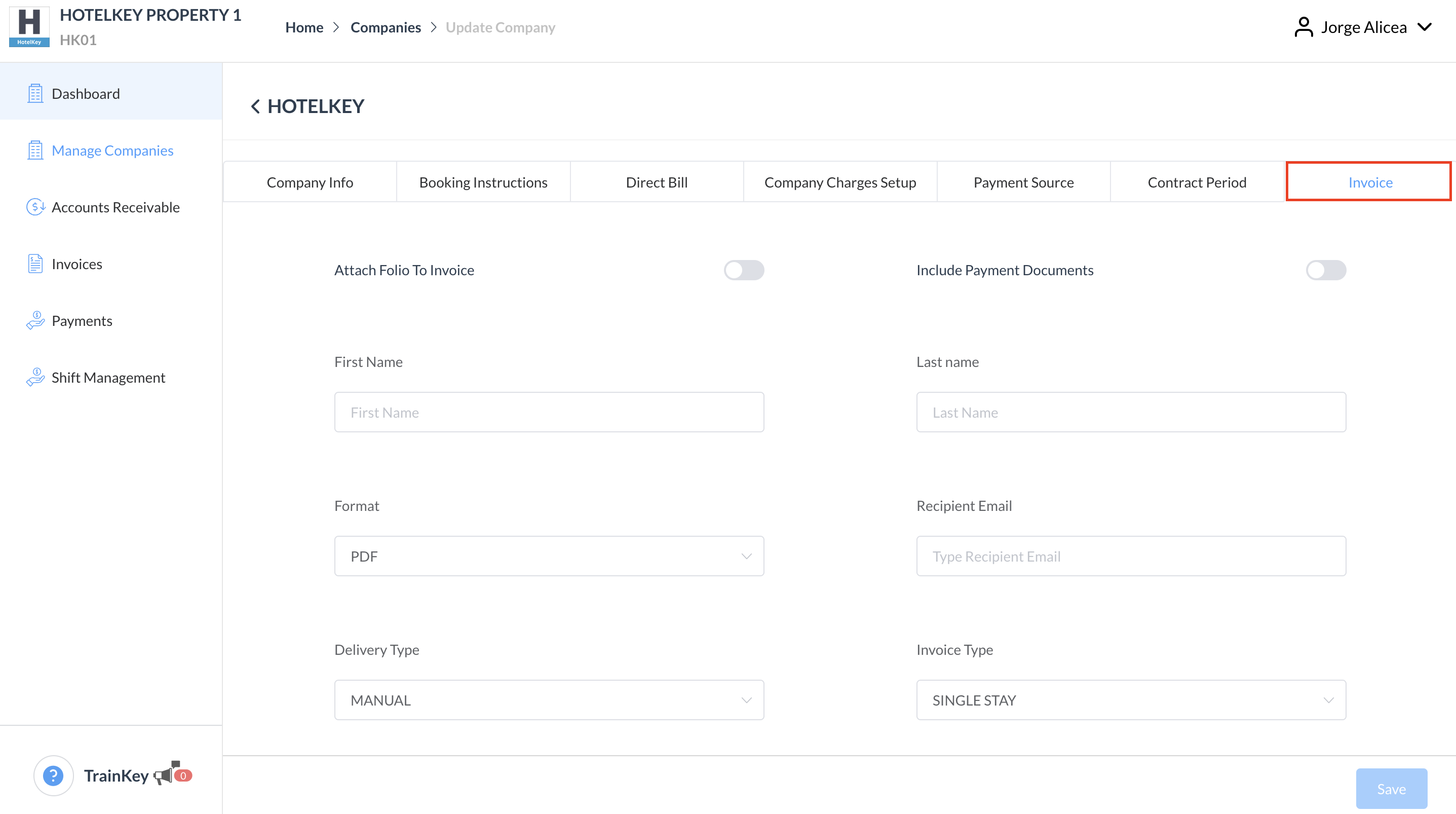Enable Attach Folio To Invoice toggle

[743, 270]
